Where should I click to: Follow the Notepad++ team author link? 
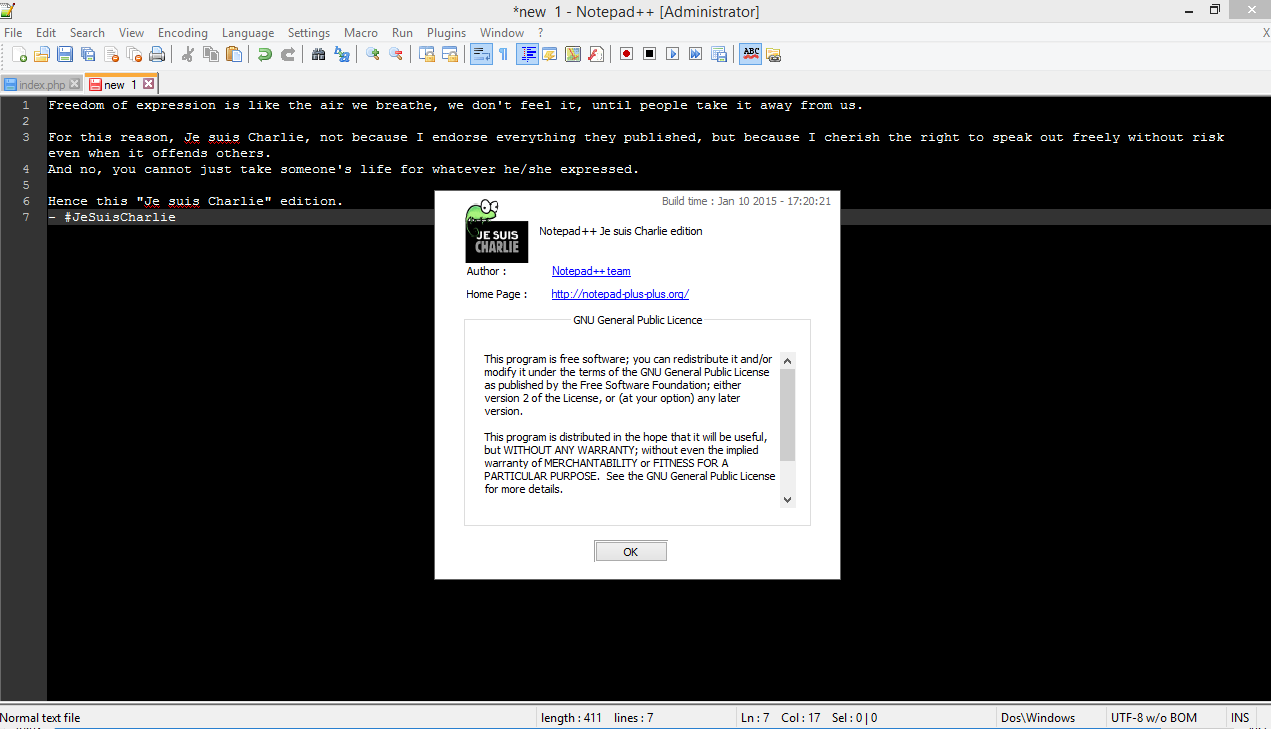(x=591, y=271)
